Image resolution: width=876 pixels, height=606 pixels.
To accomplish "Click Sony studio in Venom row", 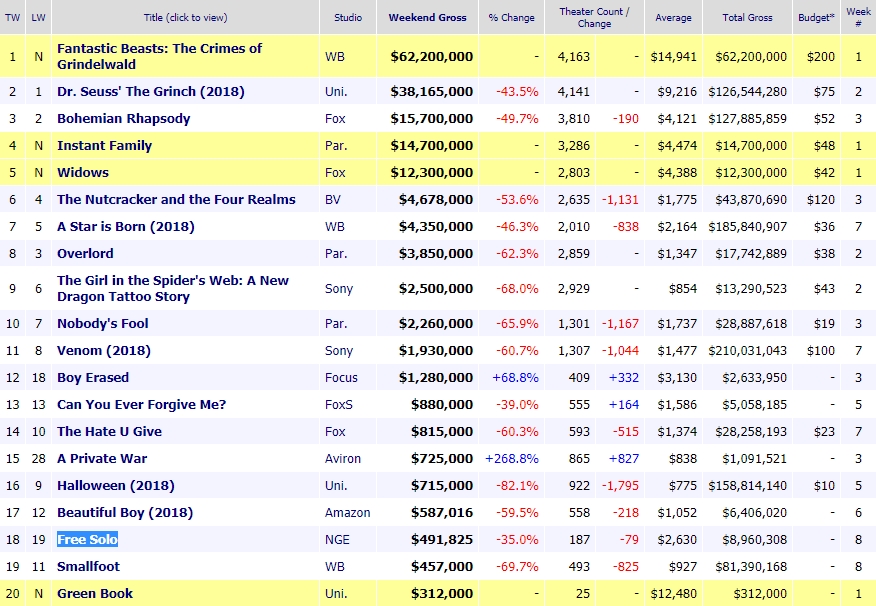I will (x=339, y=351).
